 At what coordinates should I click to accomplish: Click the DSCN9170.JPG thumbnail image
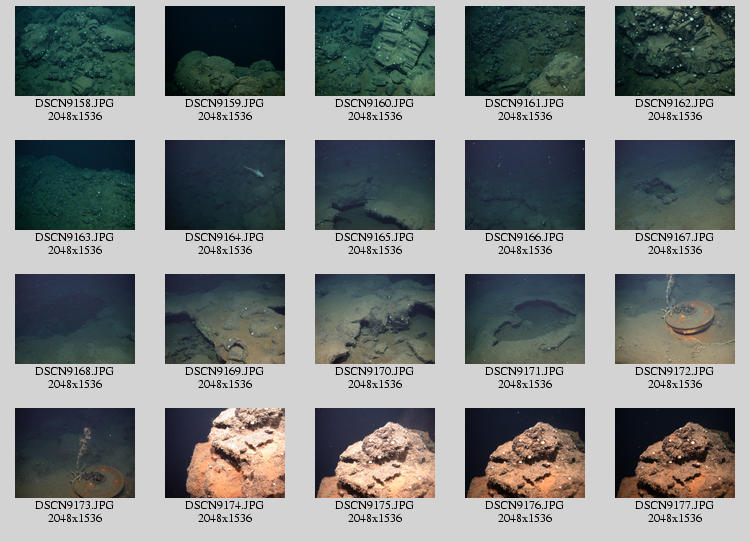(375, 319)
